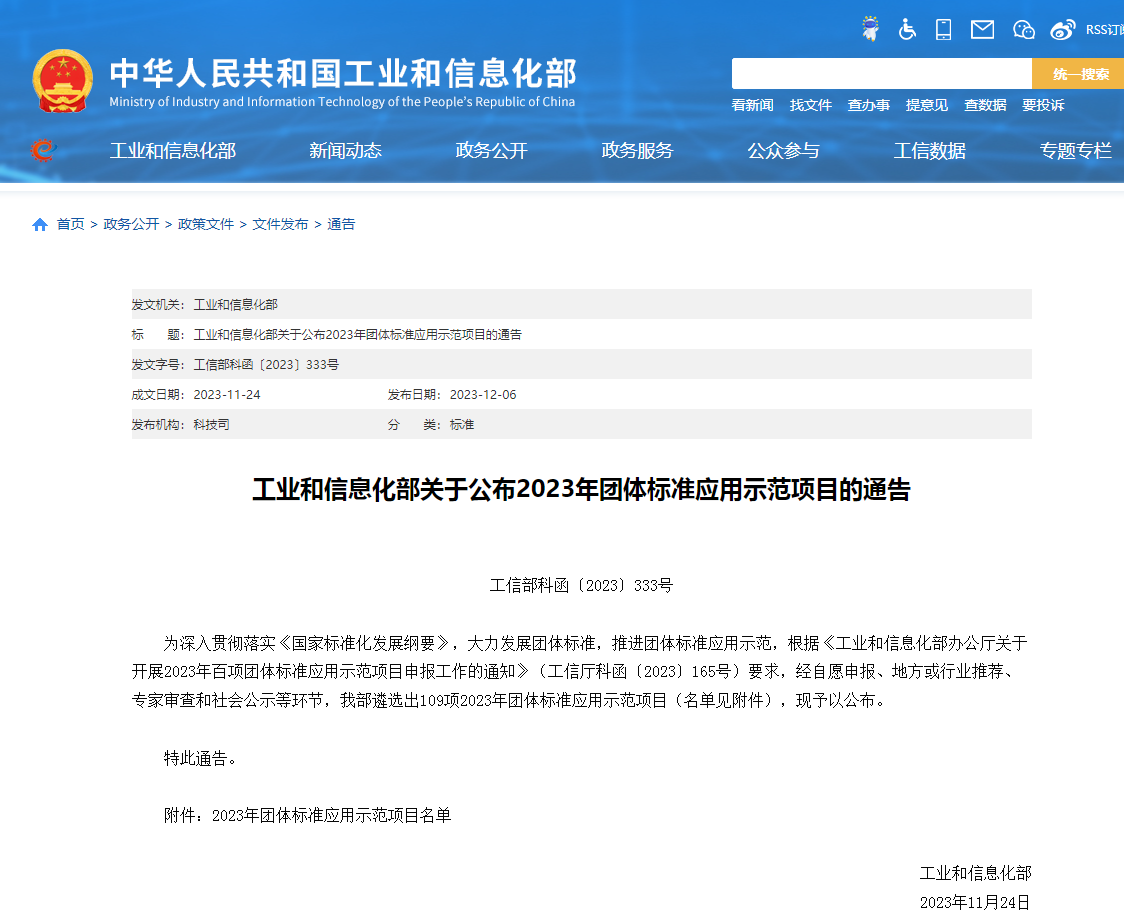
Task: Select 政务公开 in main navigation
Action: point(492,151)
